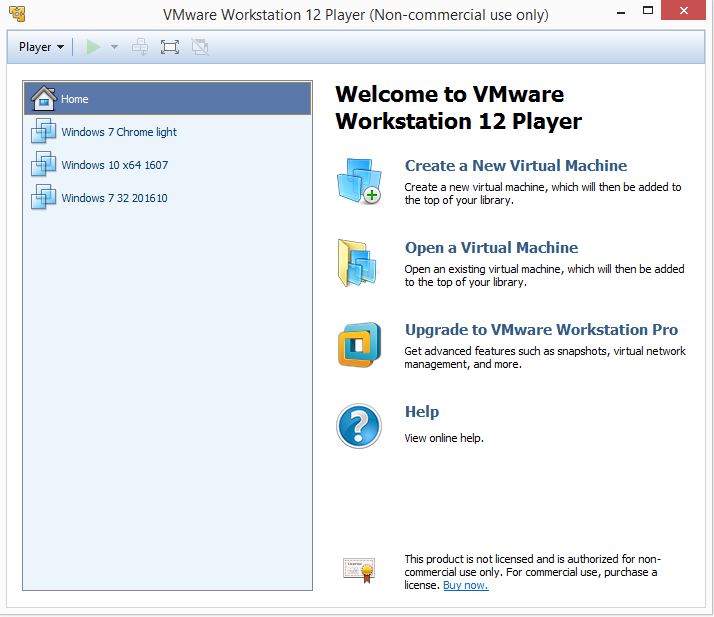Select the Home entry in the library

(x=168, y=98)
